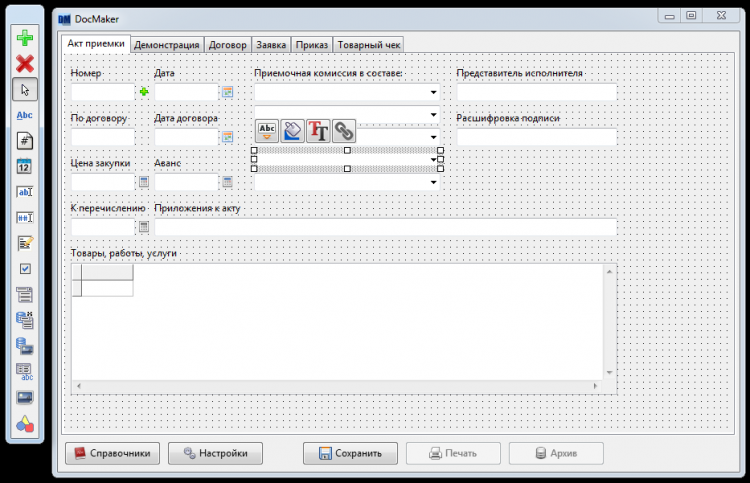Expand second commission combo box arrow
This screenshot has width=750, height=483.
pyautogui.click(x=433, y=115)
